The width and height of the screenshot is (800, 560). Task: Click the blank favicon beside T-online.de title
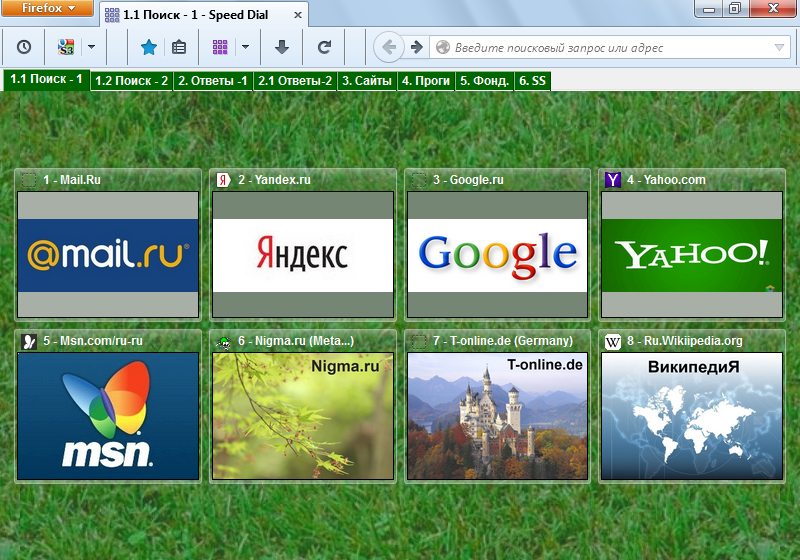(x=419, y=341)
